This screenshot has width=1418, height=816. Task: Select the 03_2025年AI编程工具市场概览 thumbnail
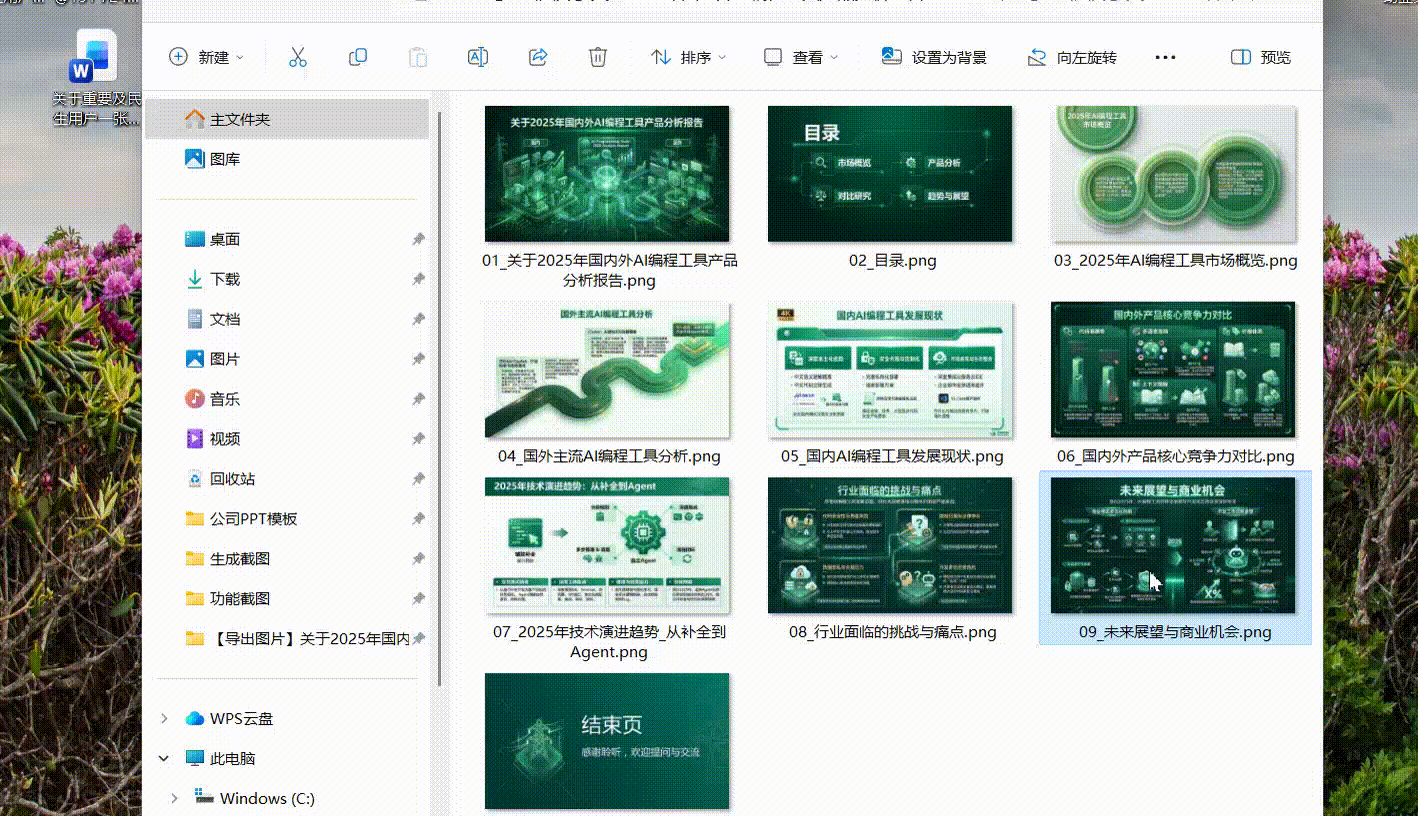[1175, 174]
